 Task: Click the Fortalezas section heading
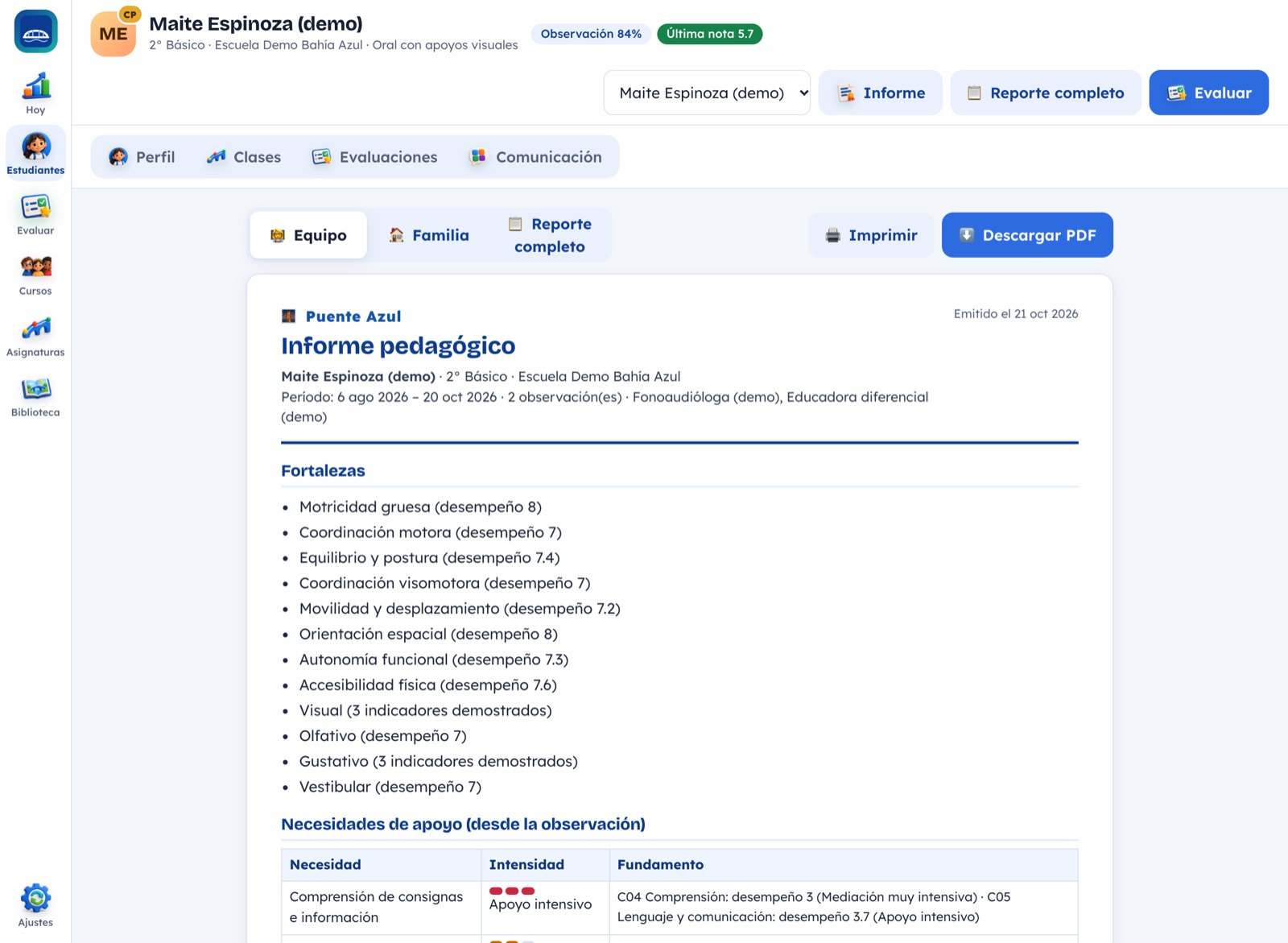[323, 471]
